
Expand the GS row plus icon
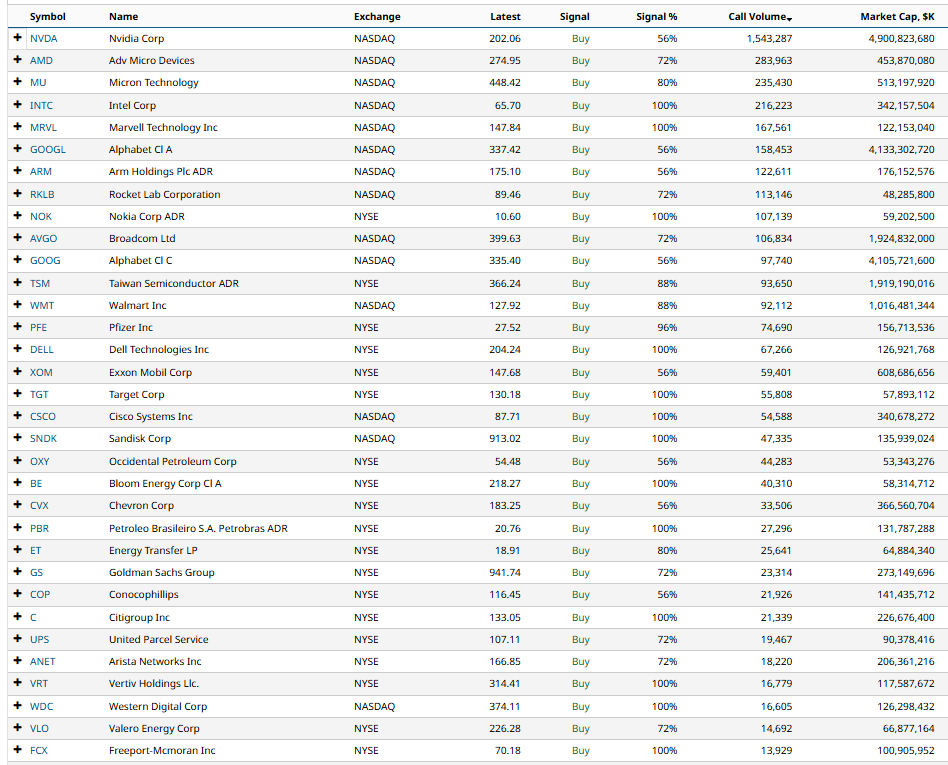click(x=17, y=572)
